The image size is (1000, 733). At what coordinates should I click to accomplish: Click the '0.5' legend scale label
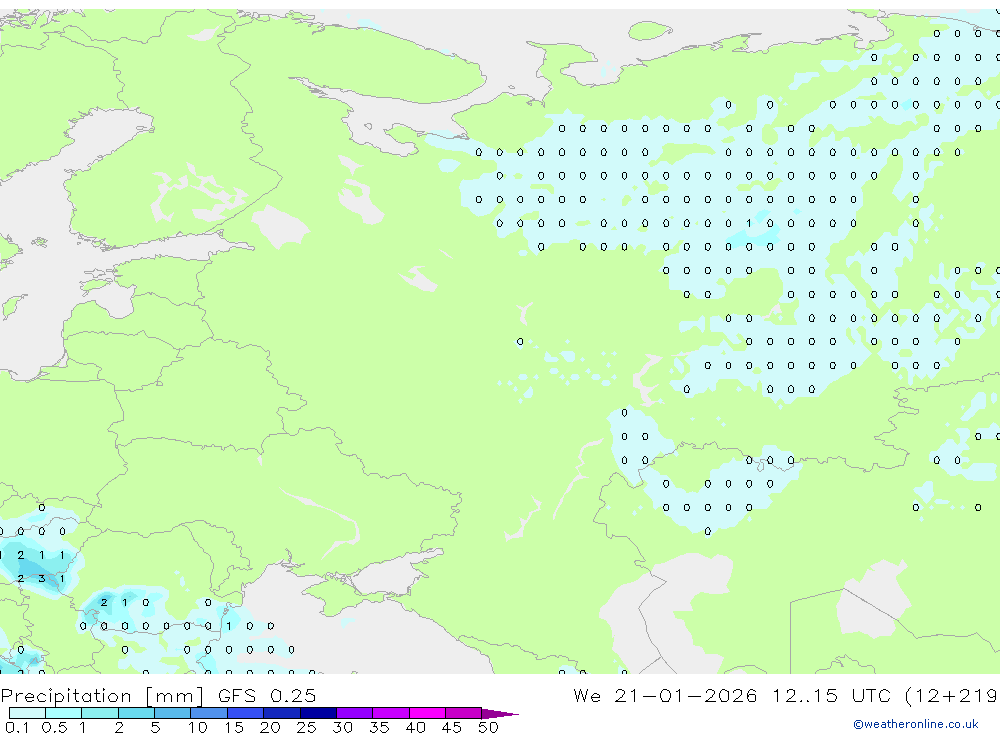click(54, 727)
